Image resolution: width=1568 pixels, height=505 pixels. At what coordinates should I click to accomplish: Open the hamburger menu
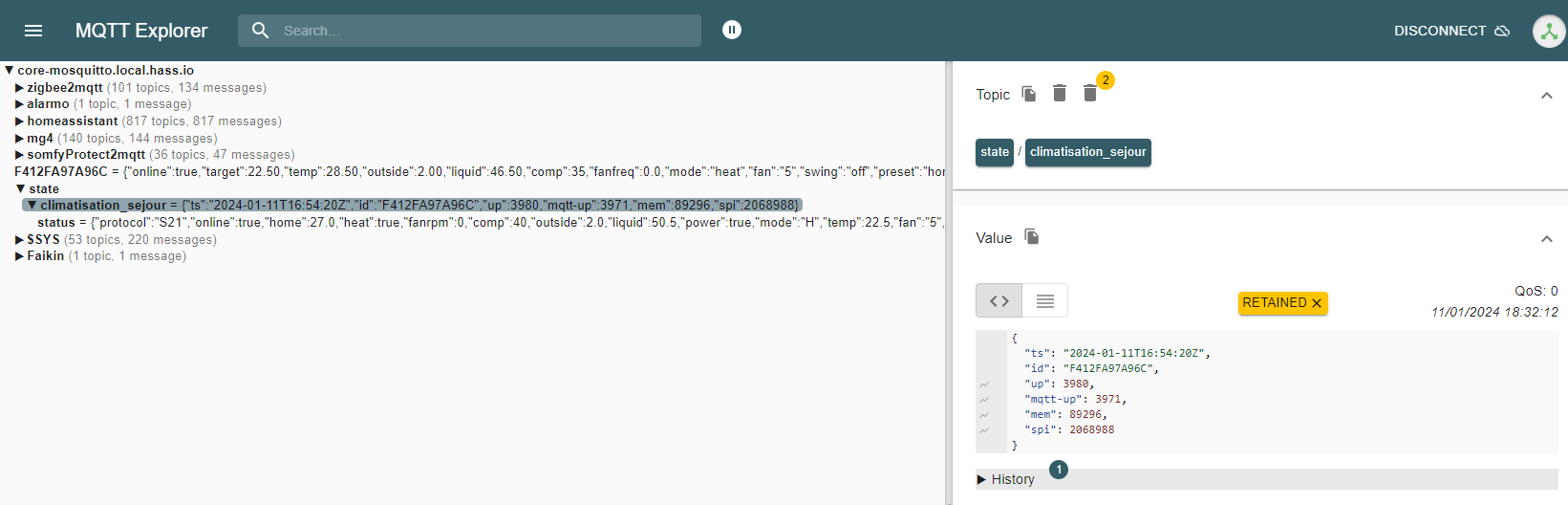click(33, 31)
